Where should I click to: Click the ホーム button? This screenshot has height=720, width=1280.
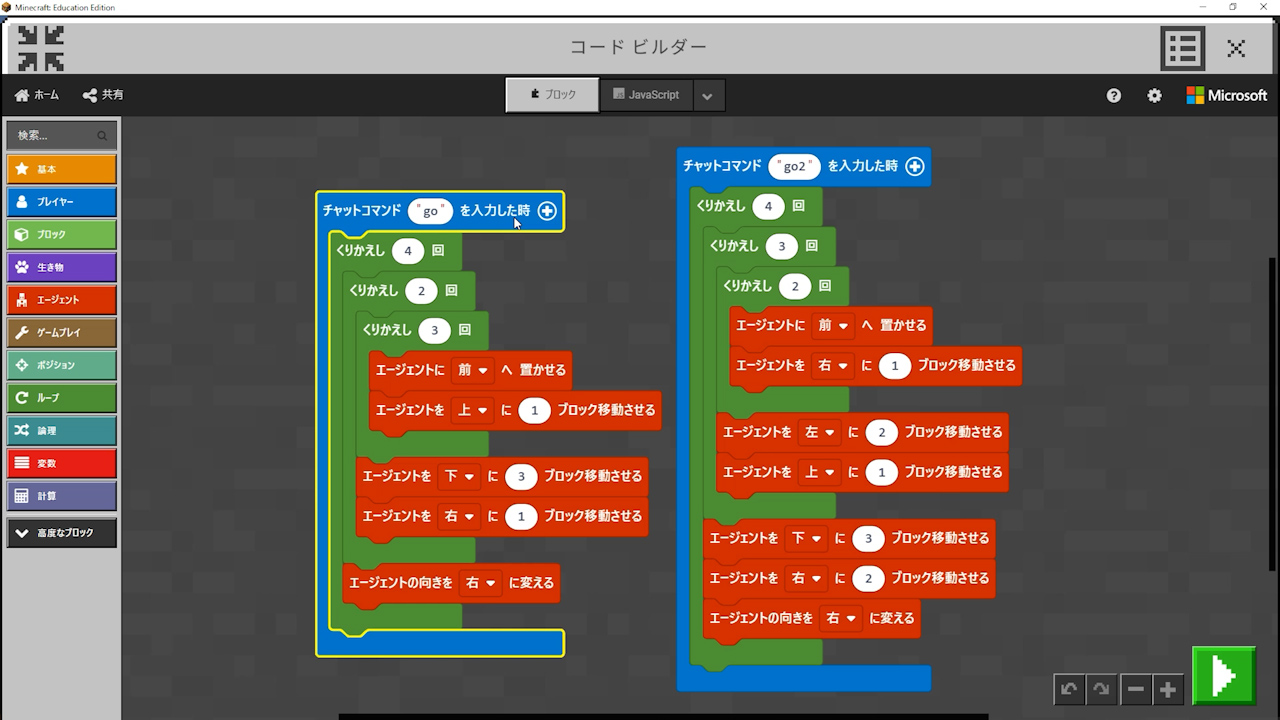pyautogui.click(x=37, y=95)
